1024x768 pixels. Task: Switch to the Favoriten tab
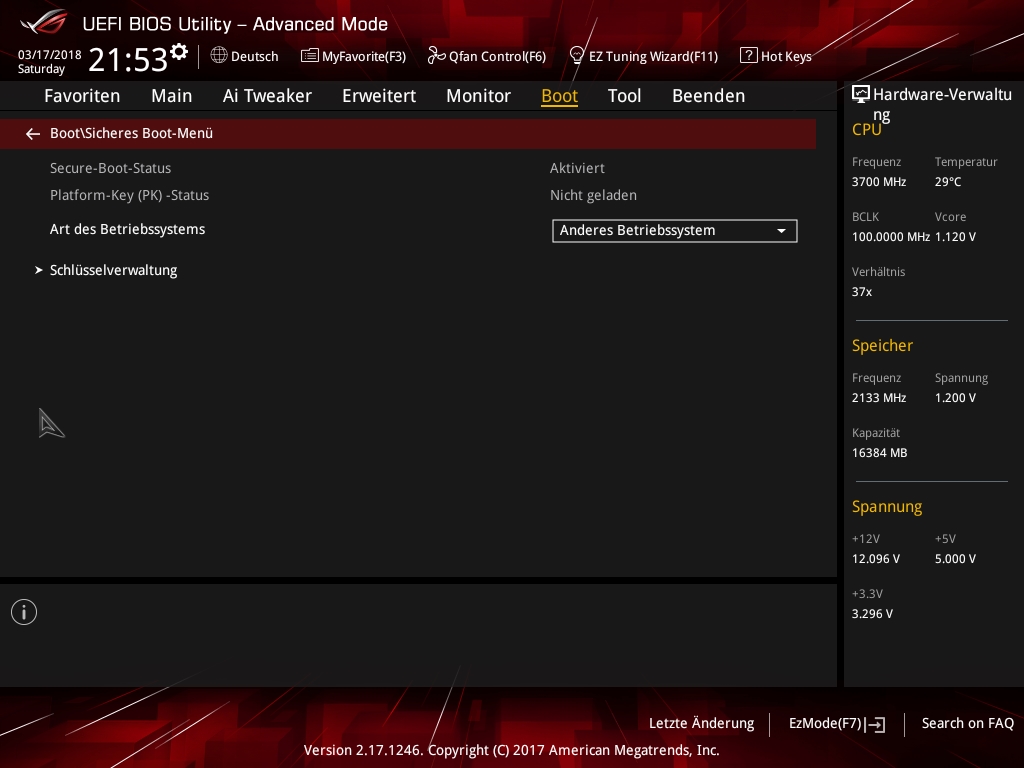[82, 96]
